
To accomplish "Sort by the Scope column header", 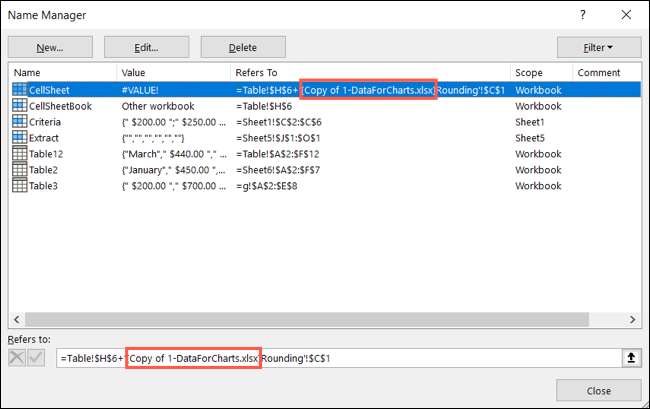I will pyautogui.click(x=529, y=73).
